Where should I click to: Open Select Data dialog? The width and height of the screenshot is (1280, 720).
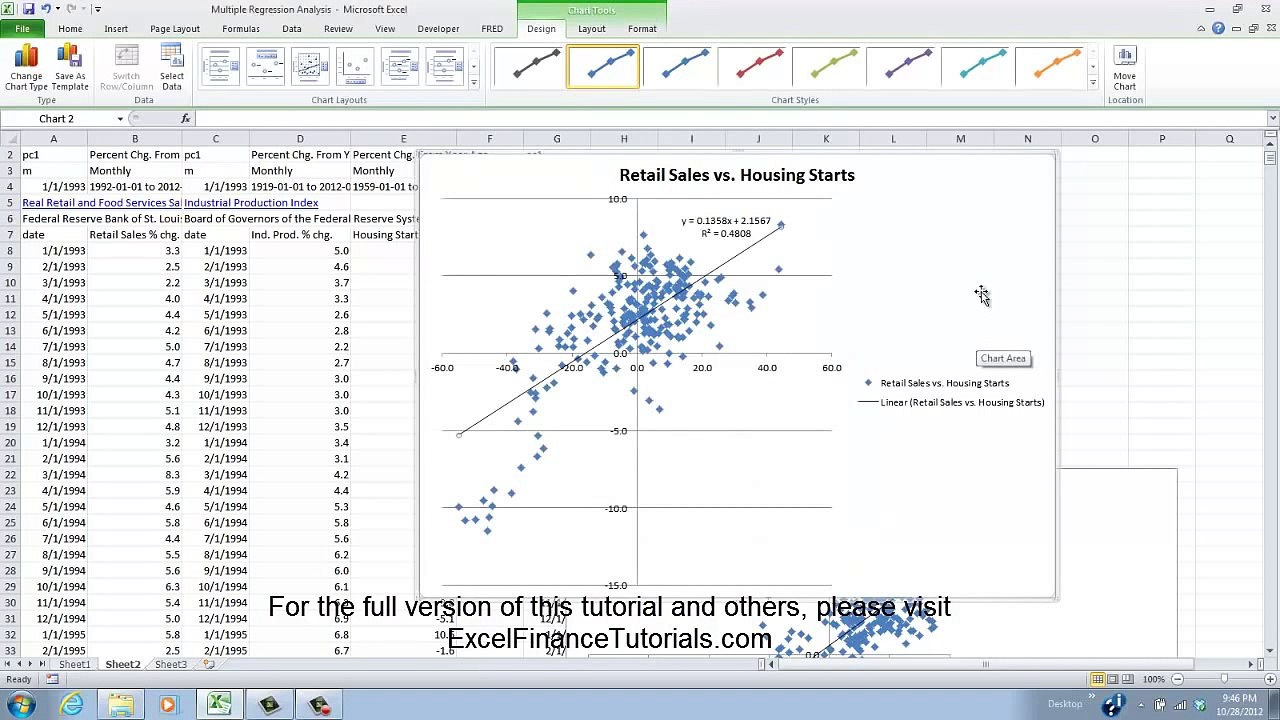click(x=172, y=68)
